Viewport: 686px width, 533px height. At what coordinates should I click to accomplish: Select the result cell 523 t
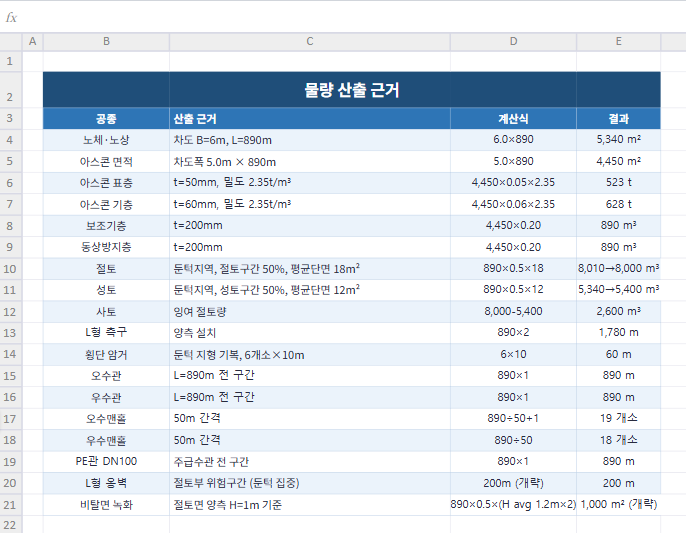pyautogui.click(x=618, y=183)
